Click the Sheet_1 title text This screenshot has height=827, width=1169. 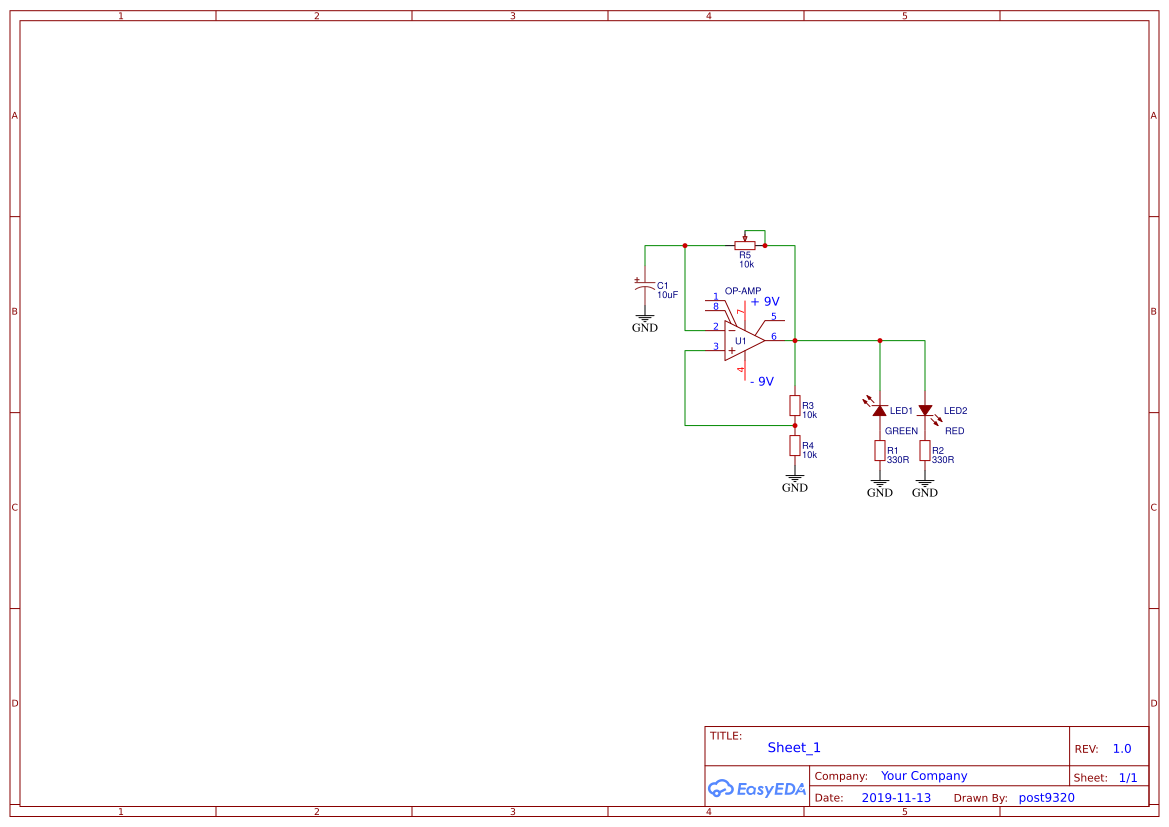[793, 747]
